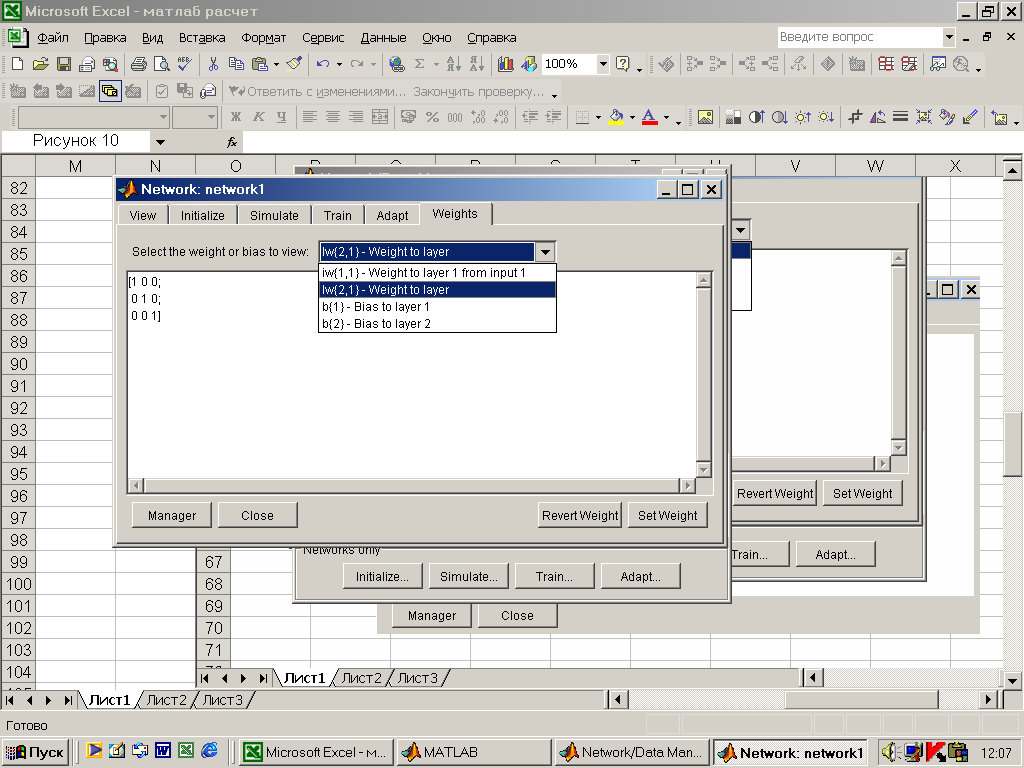Click the Line Style icon
The image size is (1024, 768).
pos(901,117)
